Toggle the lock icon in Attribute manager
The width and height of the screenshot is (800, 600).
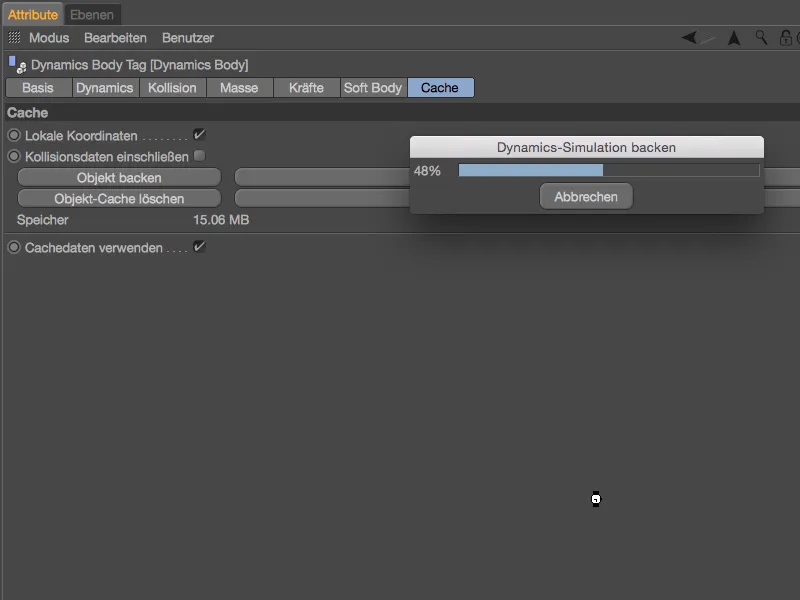click(x=786, y=38)
